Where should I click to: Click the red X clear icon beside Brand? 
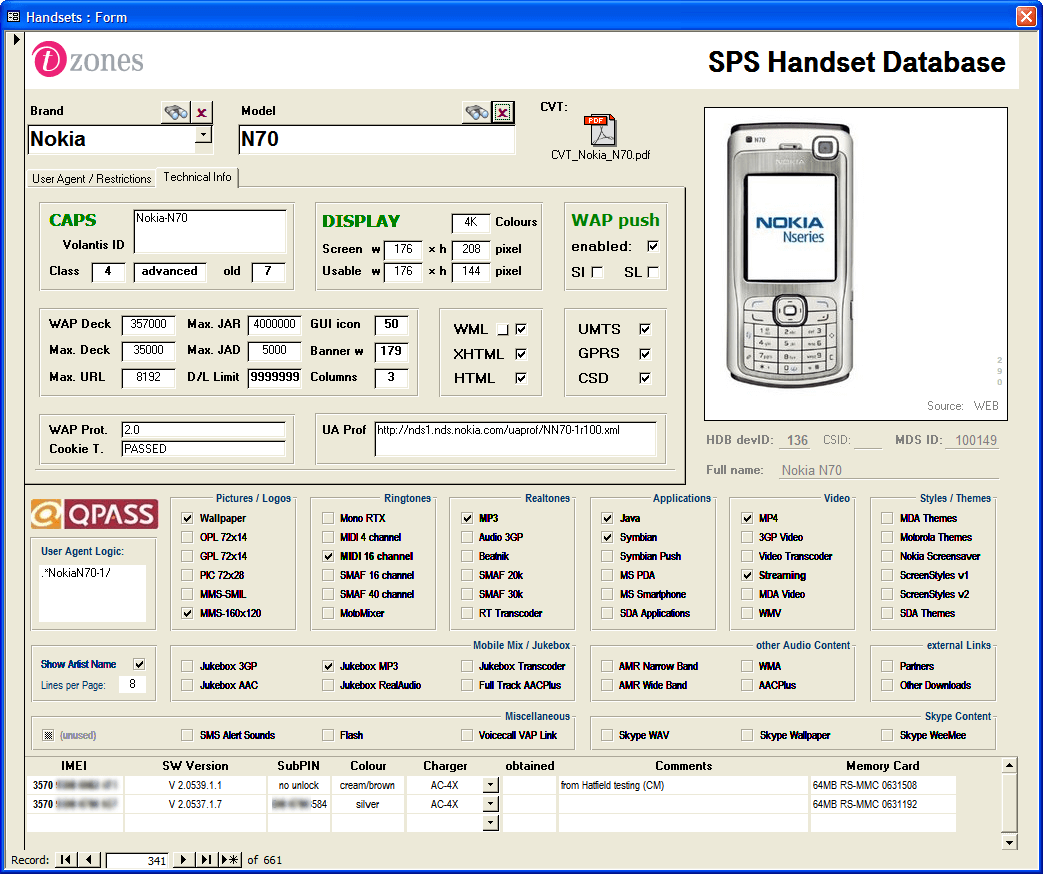(203, 112)
